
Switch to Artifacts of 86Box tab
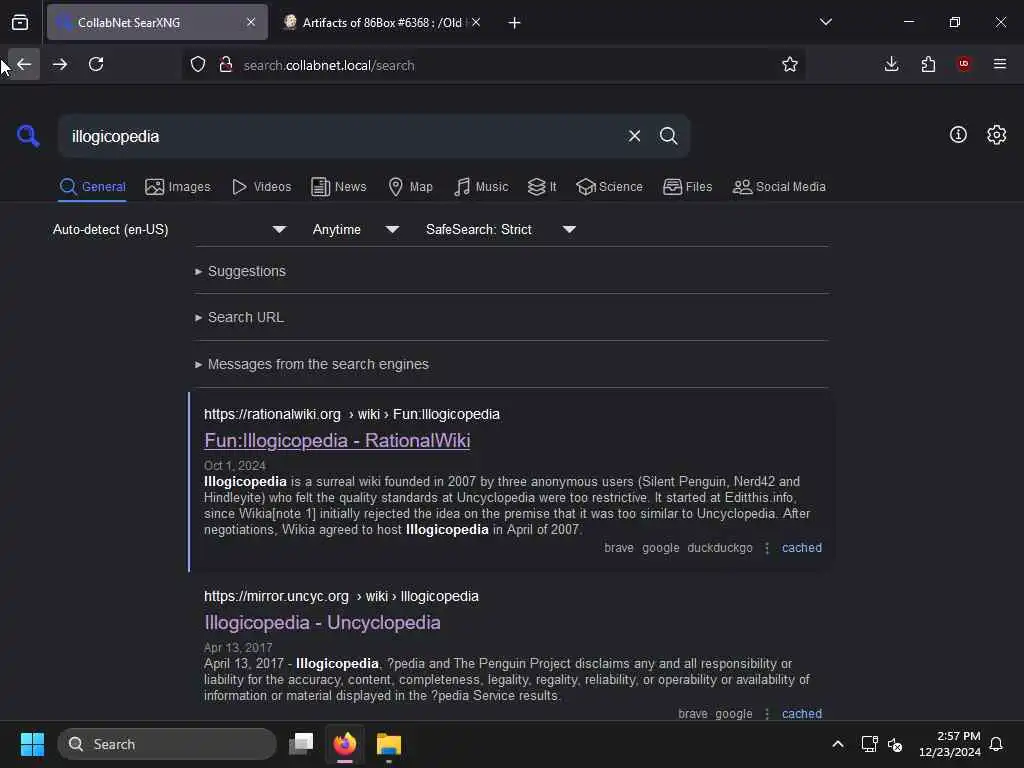382,23
